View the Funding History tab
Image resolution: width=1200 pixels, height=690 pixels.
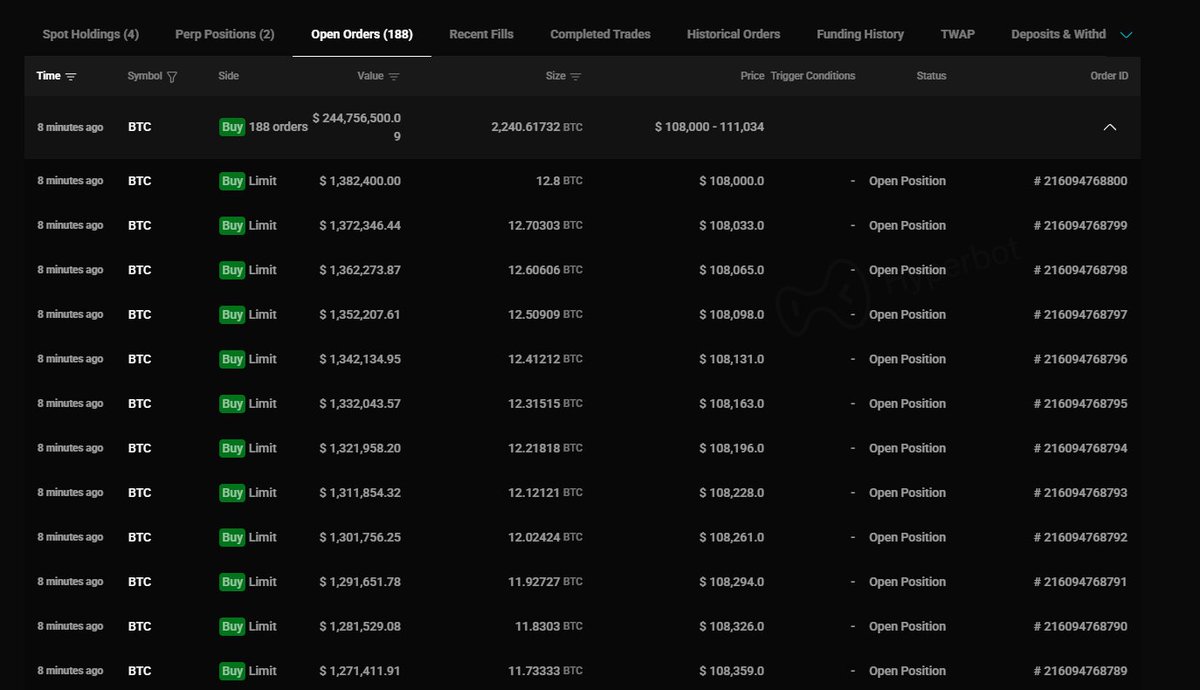pyautogui.click(x=860, y=34)
